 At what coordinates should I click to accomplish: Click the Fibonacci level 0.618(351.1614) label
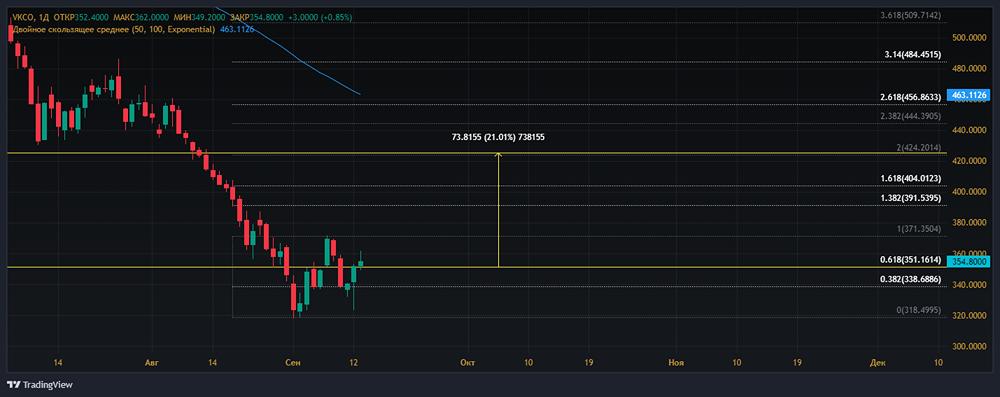point(910,260)
